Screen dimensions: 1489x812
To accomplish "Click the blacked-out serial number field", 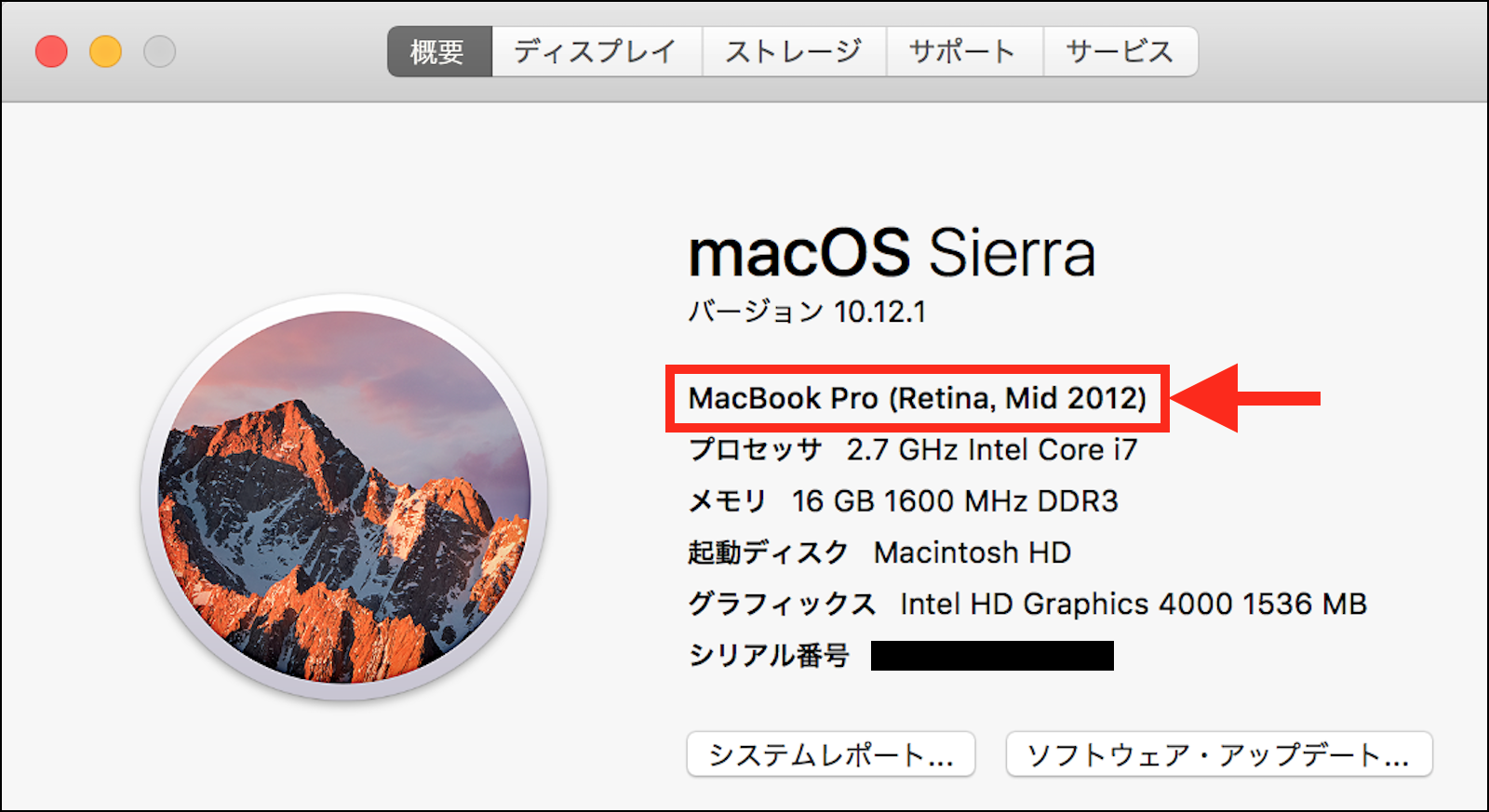I will 992,656.
